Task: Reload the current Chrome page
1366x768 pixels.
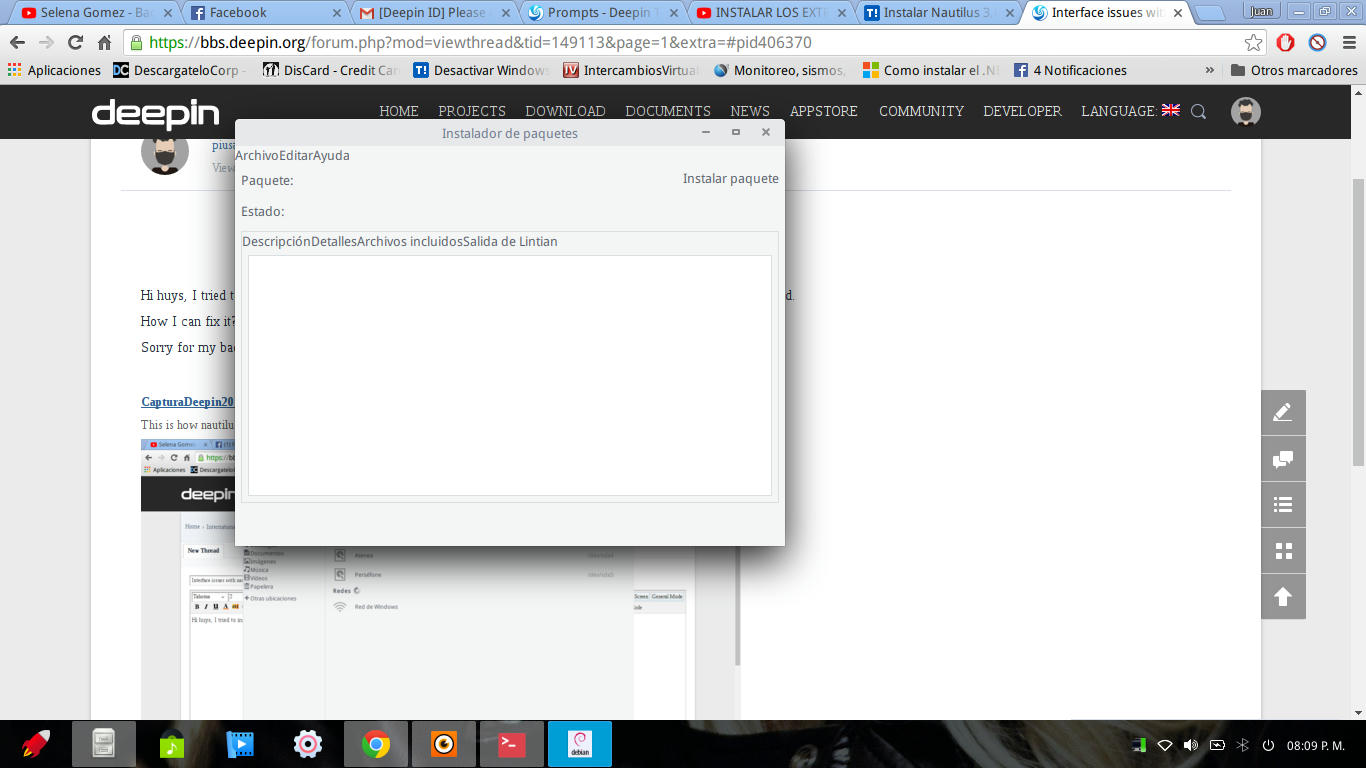Action: click(75, 43)
